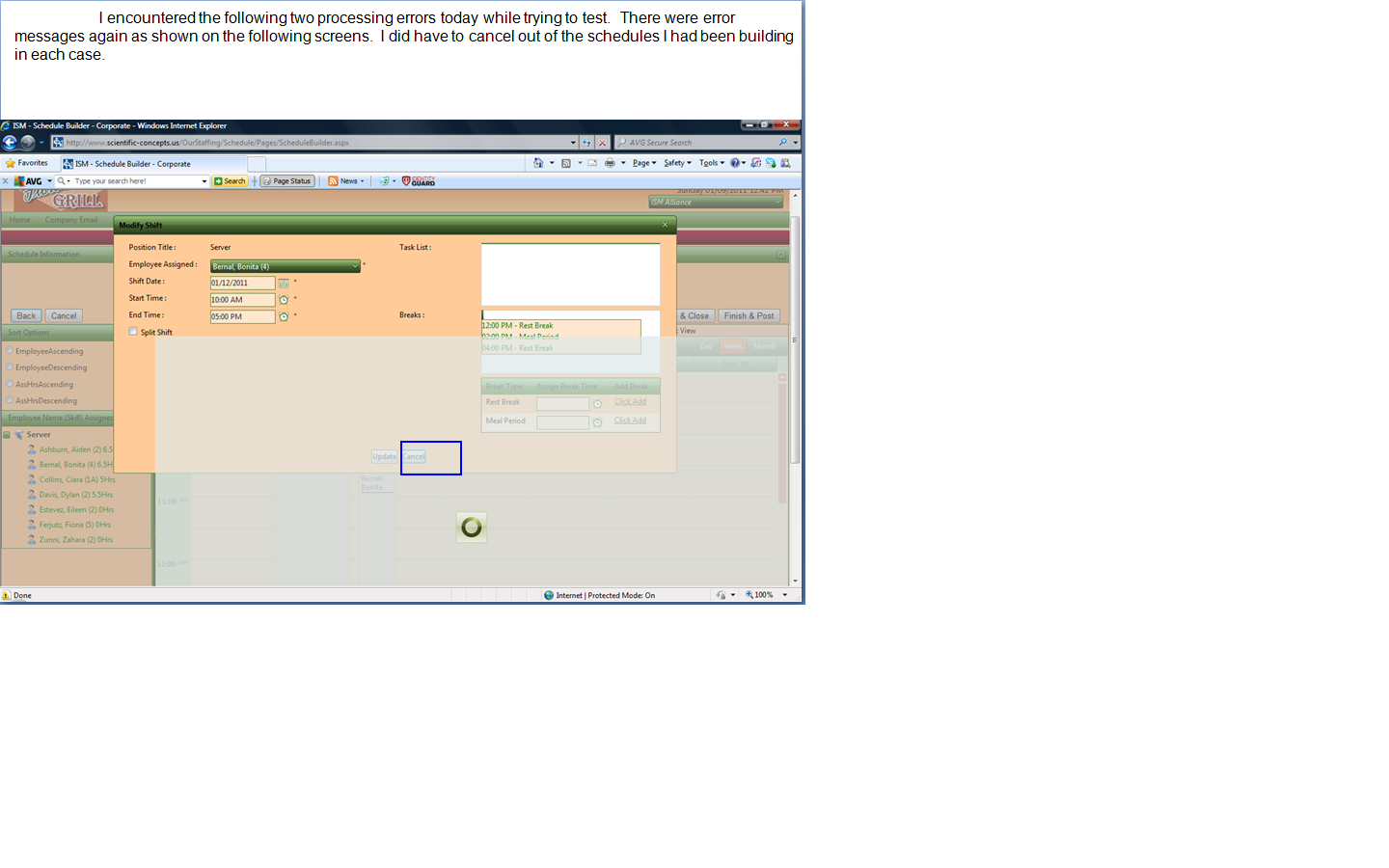Click the Stop loading red X icon
Screen dimensions: 1389x868
pos(602,143)
